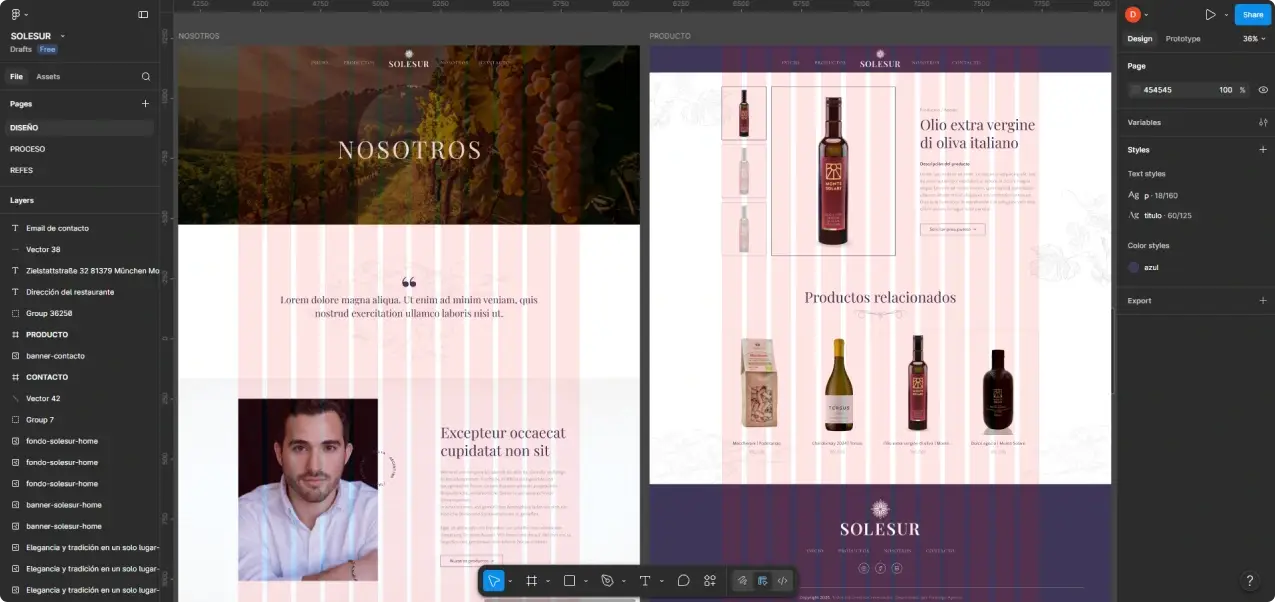The width and height of the screenshot is (1275, 602).
Task: Collapse the left sidebar panel
Action: [143, 14]
